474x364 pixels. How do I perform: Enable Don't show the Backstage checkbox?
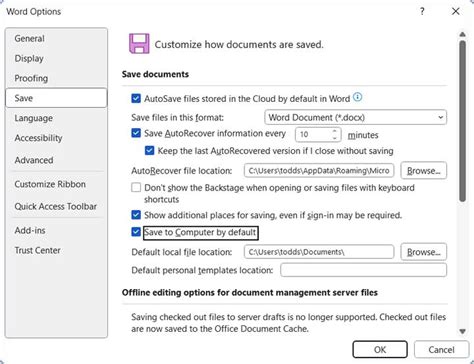pyautogui.click(x=136, y=187)
